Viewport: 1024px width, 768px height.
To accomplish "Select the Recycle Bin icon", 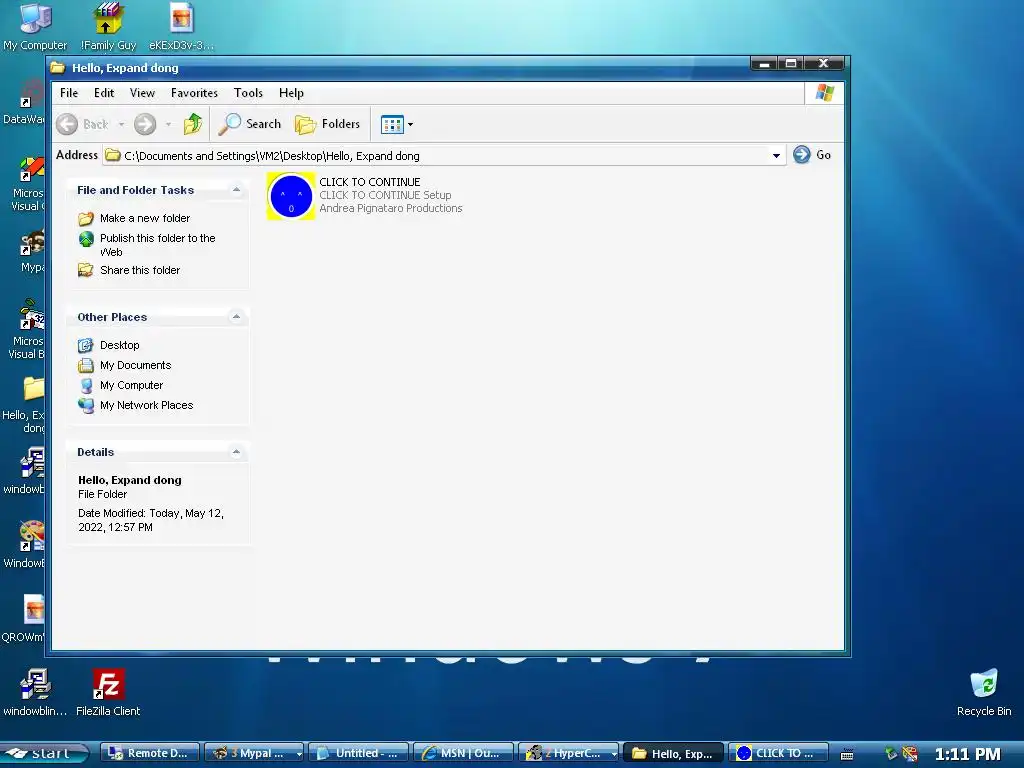I will tap(984, 692).
